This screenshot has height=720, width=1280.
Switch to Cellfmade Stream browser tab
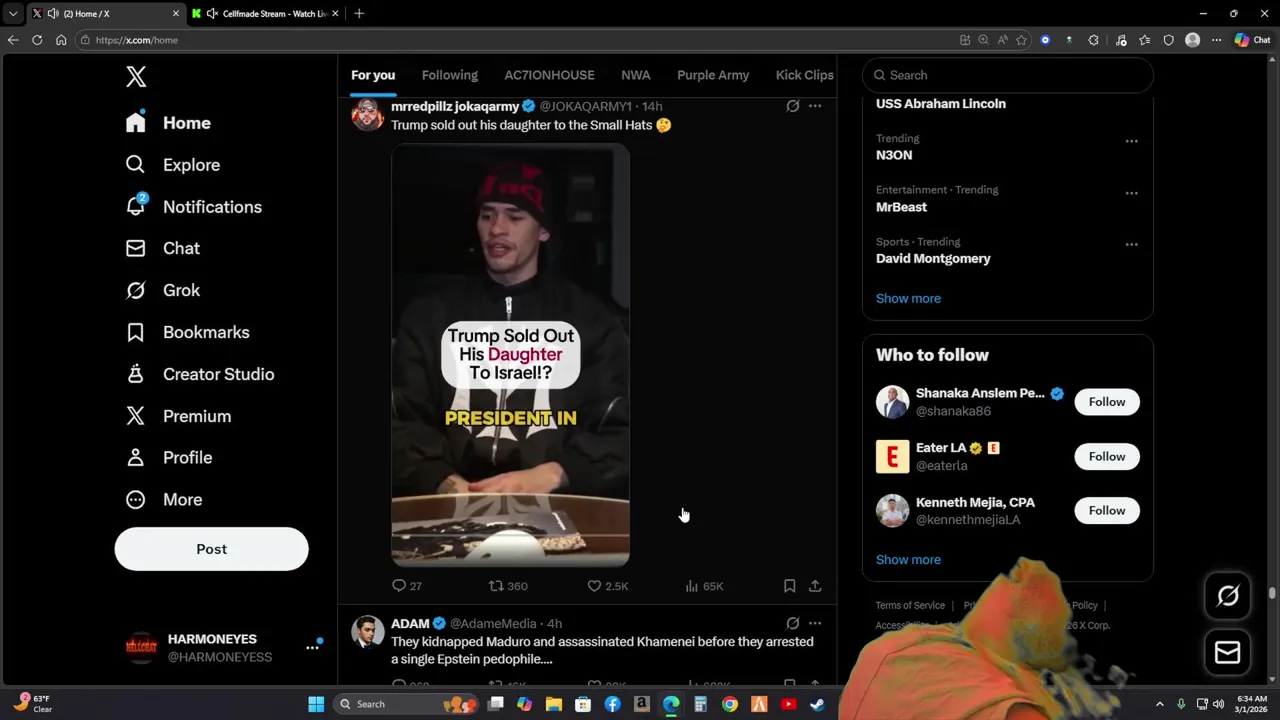tap(265, 13)
